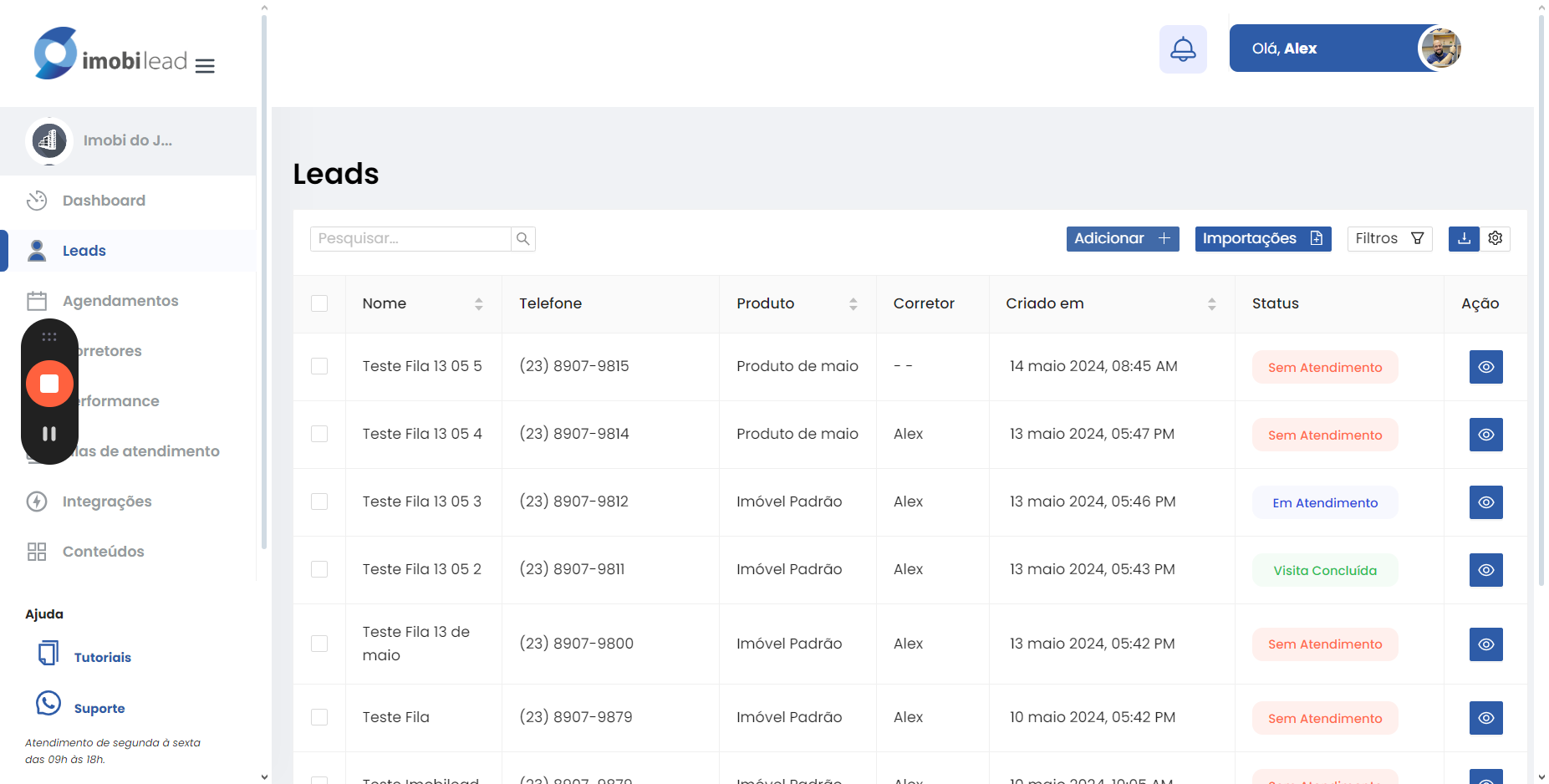Screen dimensions: 1549x784
Task: Open notifications bell
Action: coord(1183,49)
